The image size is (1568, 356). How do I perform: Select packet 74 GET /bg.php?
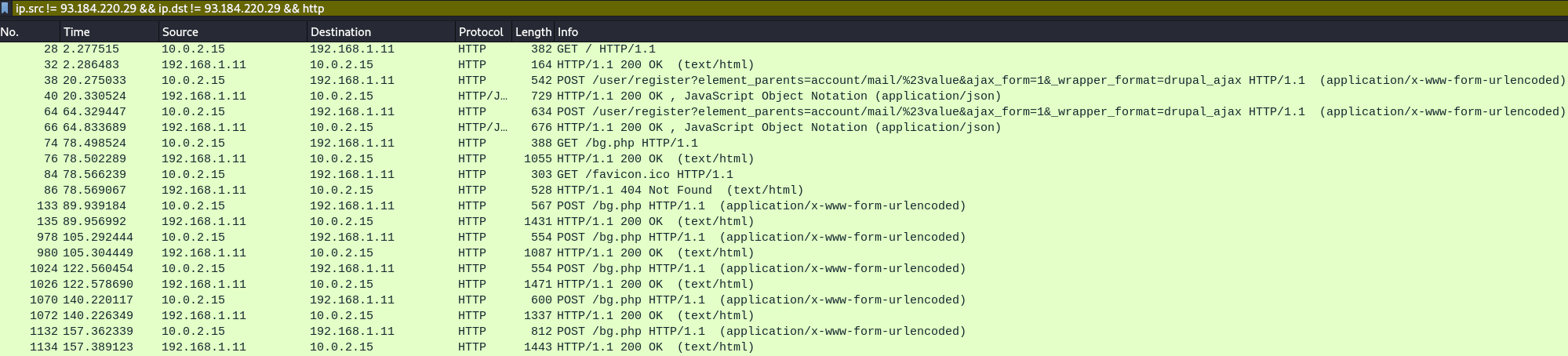[x=784, y=143]
